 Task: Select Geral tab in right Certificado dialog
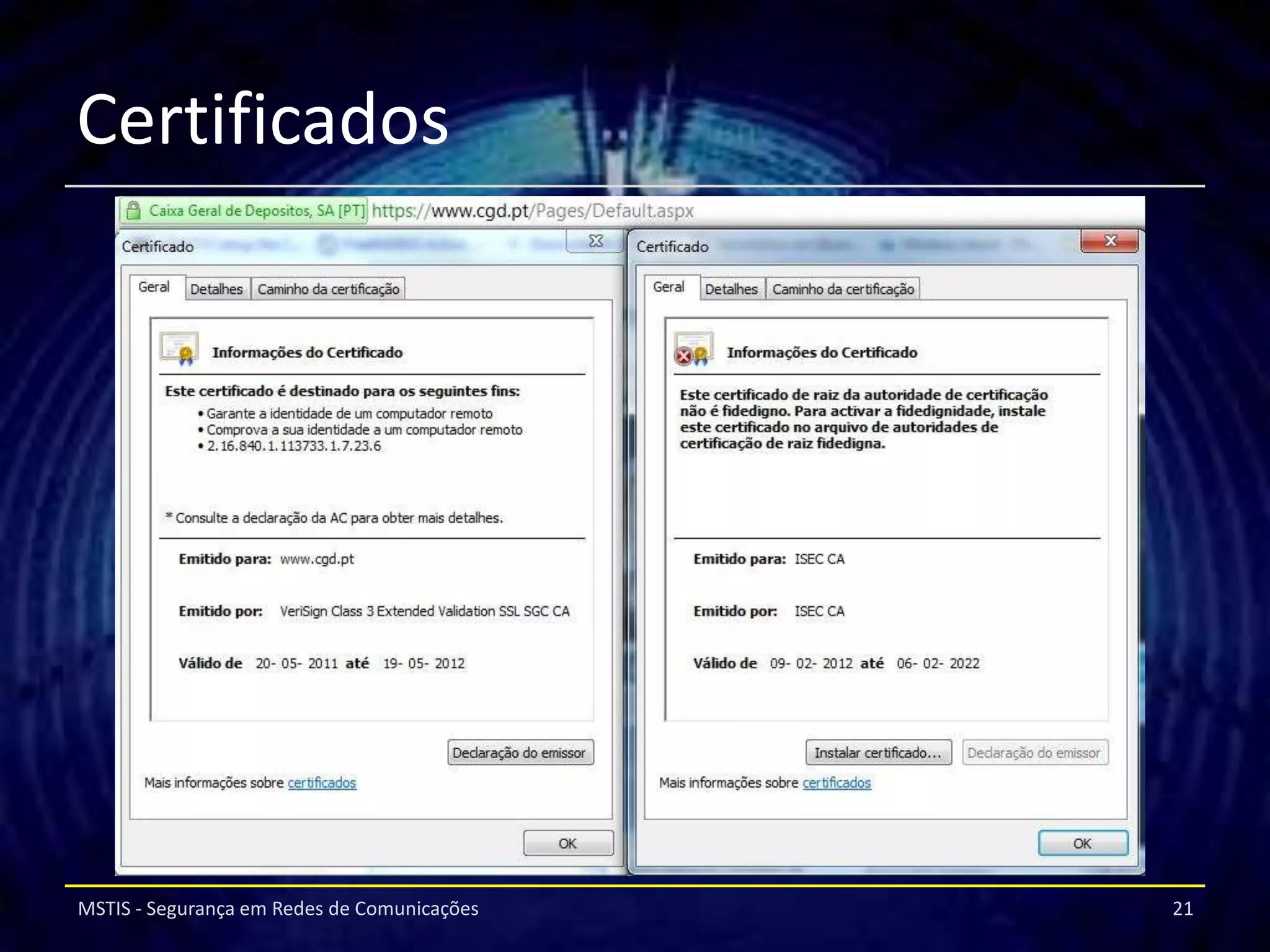668,287
